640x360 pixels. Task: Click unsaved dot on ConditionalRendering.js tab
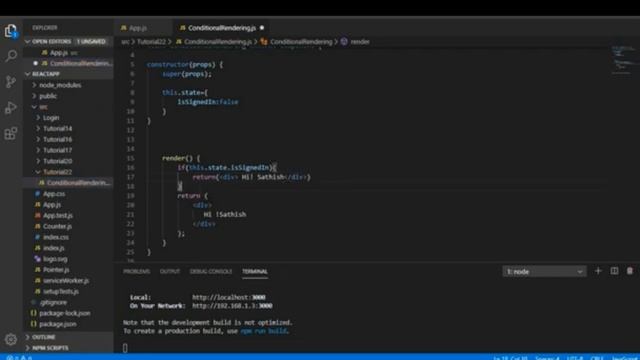262,28
